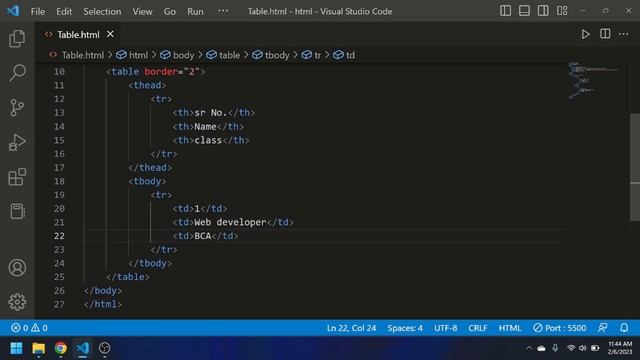
Task: Open errors and warnings problems indicator
Action: click(x=29, y=328)
